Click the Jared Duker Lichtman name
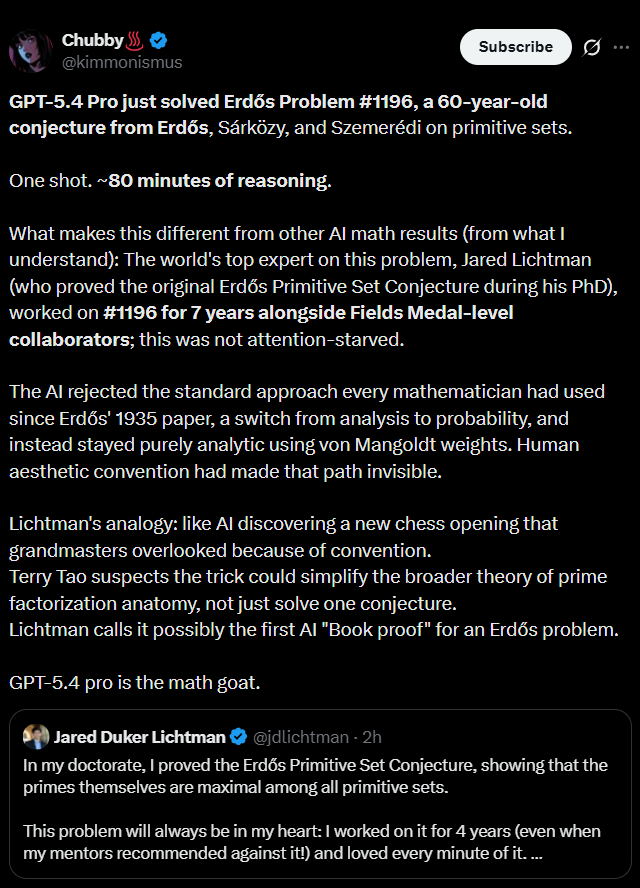The width and height of the screenshot is (640, 888). [x=139, y=737]
